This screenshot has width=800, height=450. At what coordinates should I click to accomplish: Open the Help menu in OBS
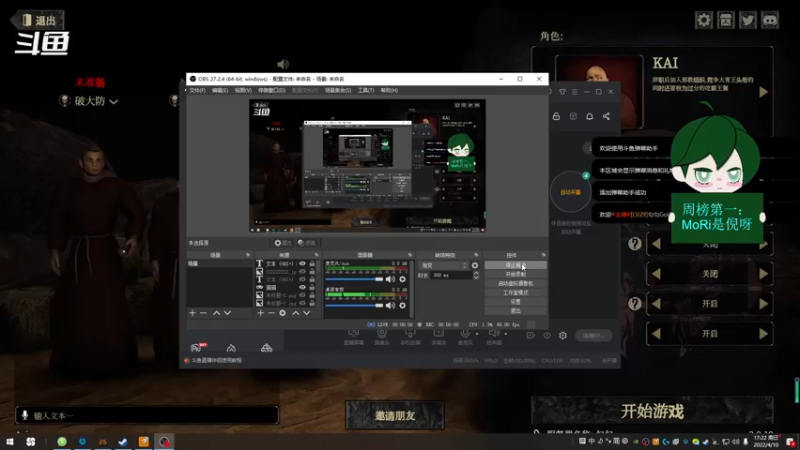pyautogui.click(x=389, y=90)
